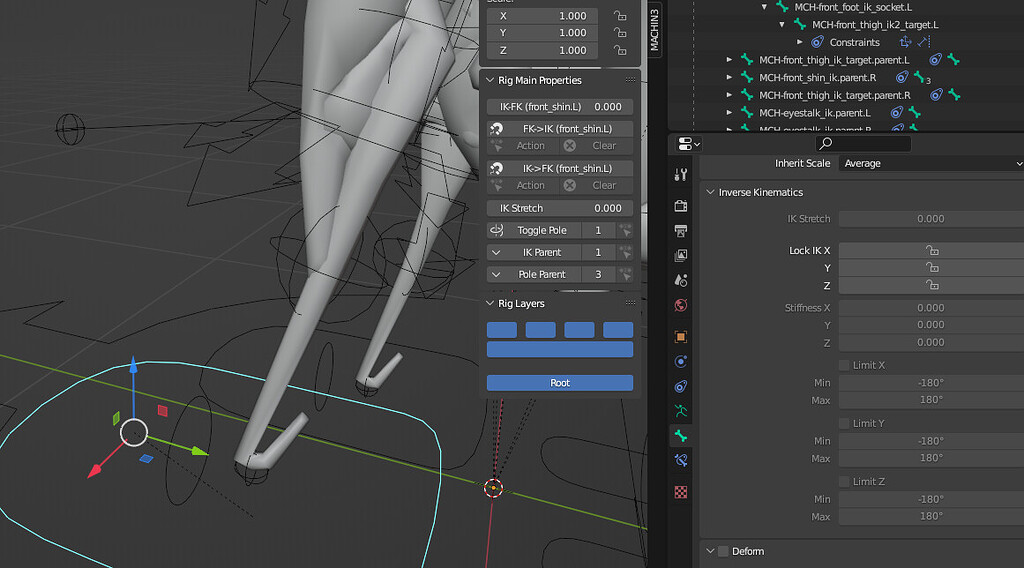Viewport: 1024px width, 568px height.
Task: Toggle the Scale Z lock
Action: (x=620, y=50)
